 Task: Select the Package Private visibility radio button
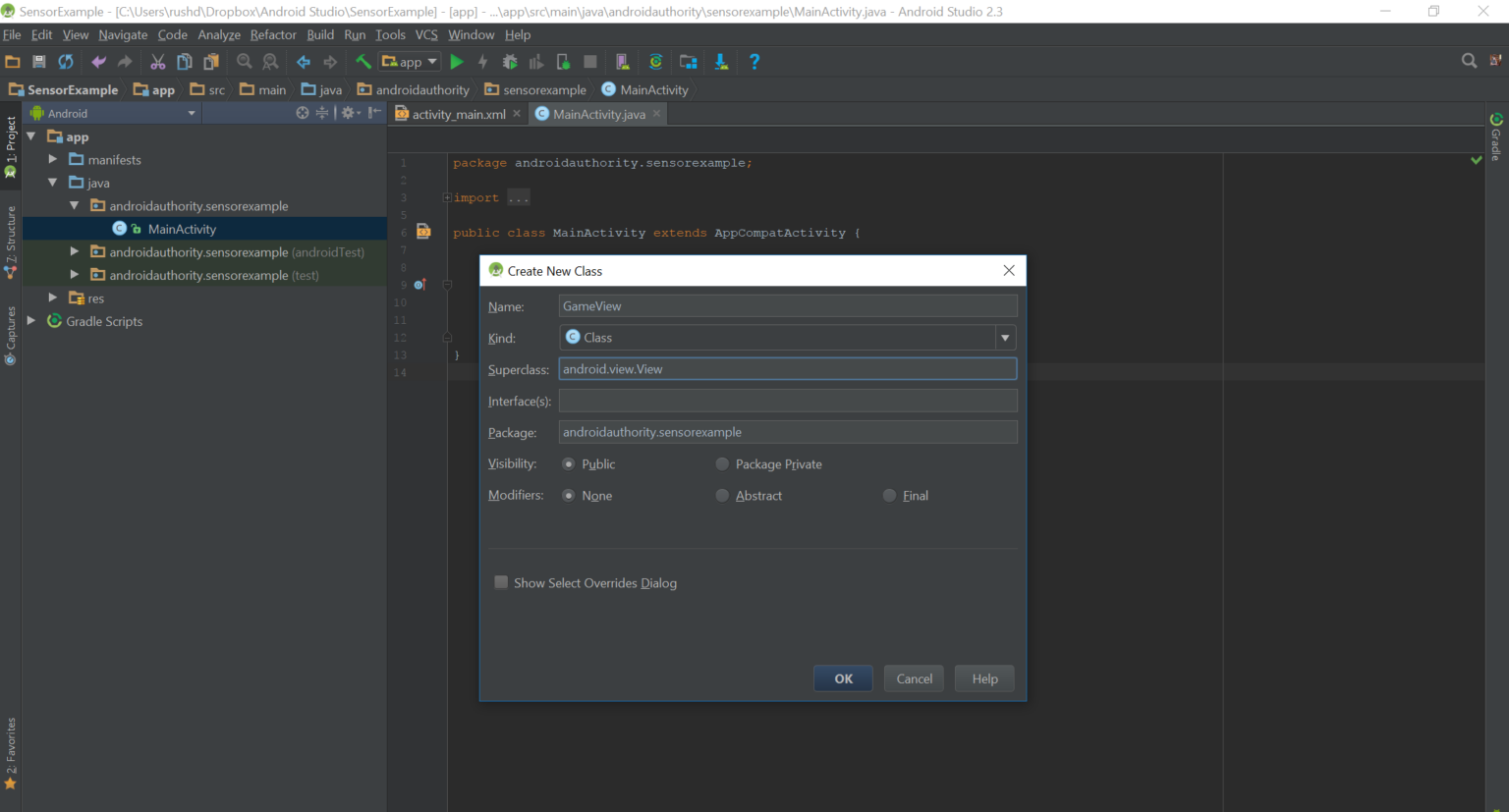tap(722, 463)
